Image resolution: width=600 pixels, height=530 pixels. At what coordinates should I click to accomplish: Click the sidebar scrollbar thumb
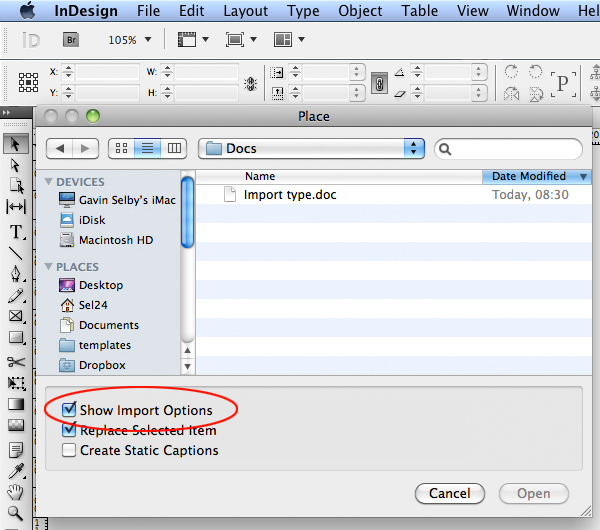188,212
